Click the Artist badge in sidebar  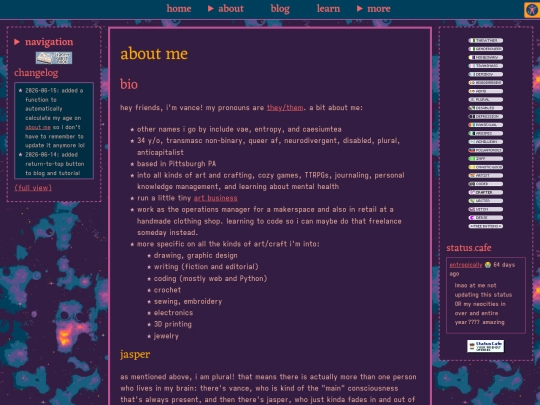click(x=486, y=176)
